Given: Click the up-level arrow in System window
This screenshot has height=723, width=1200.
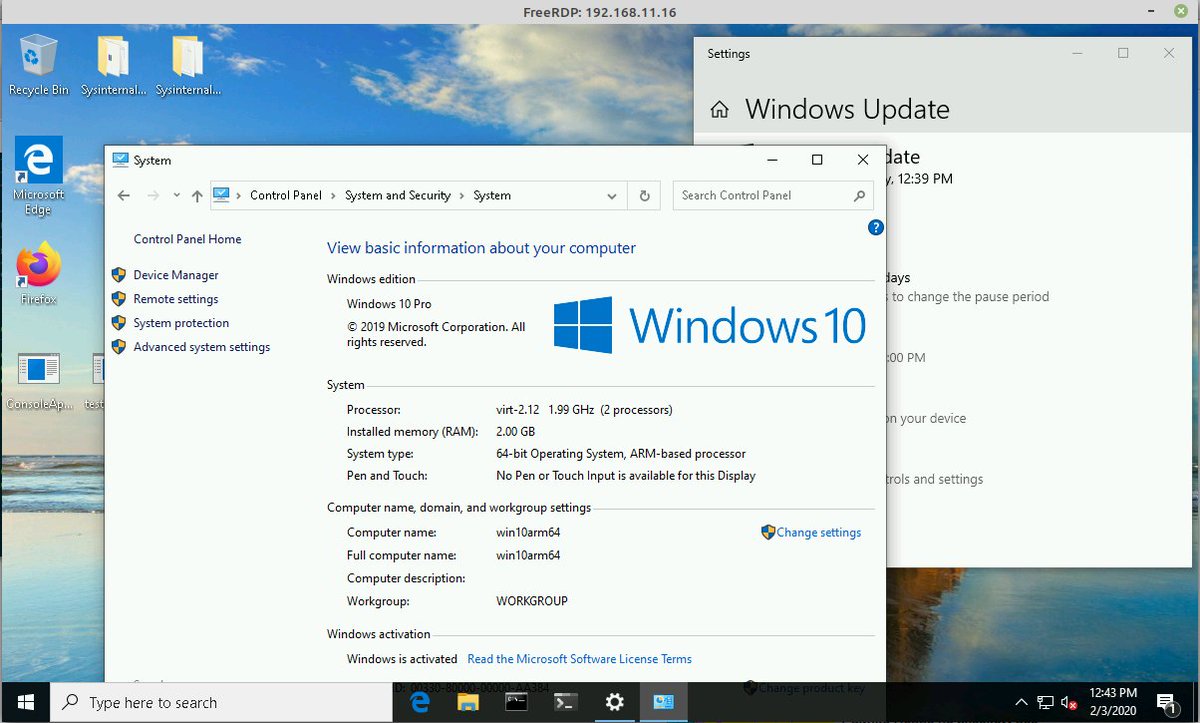Looking at the screenshot, I should pos(197,196).
